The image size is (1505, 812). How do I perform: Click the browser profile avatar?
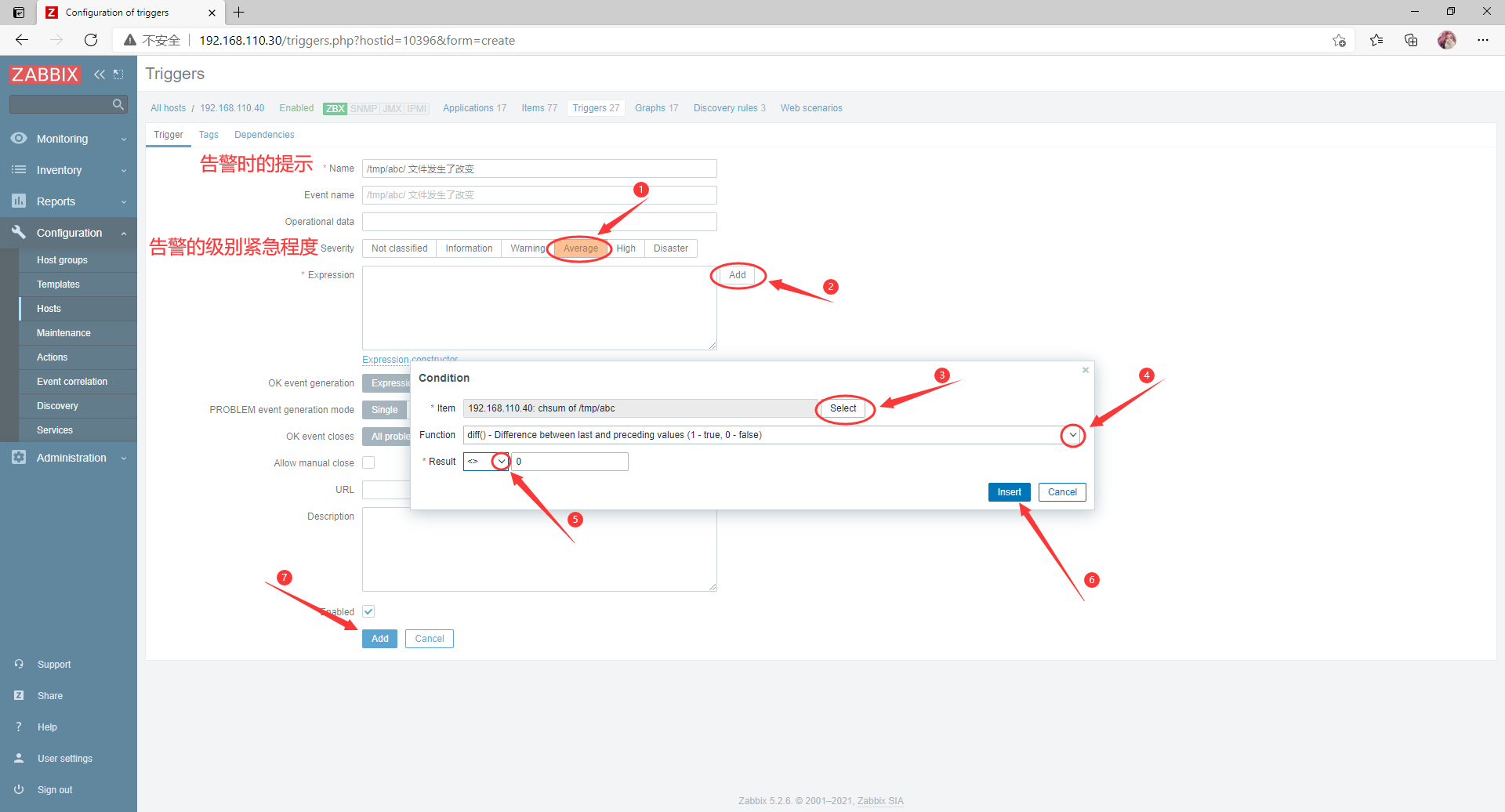click(x=1447, y=40)
